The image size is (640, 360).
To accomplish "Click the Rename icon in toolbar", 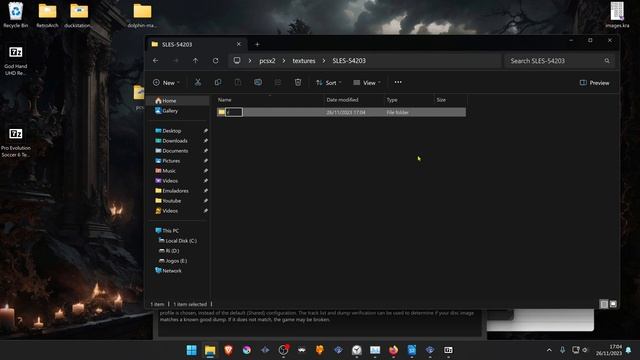I will tap(258, 82).
